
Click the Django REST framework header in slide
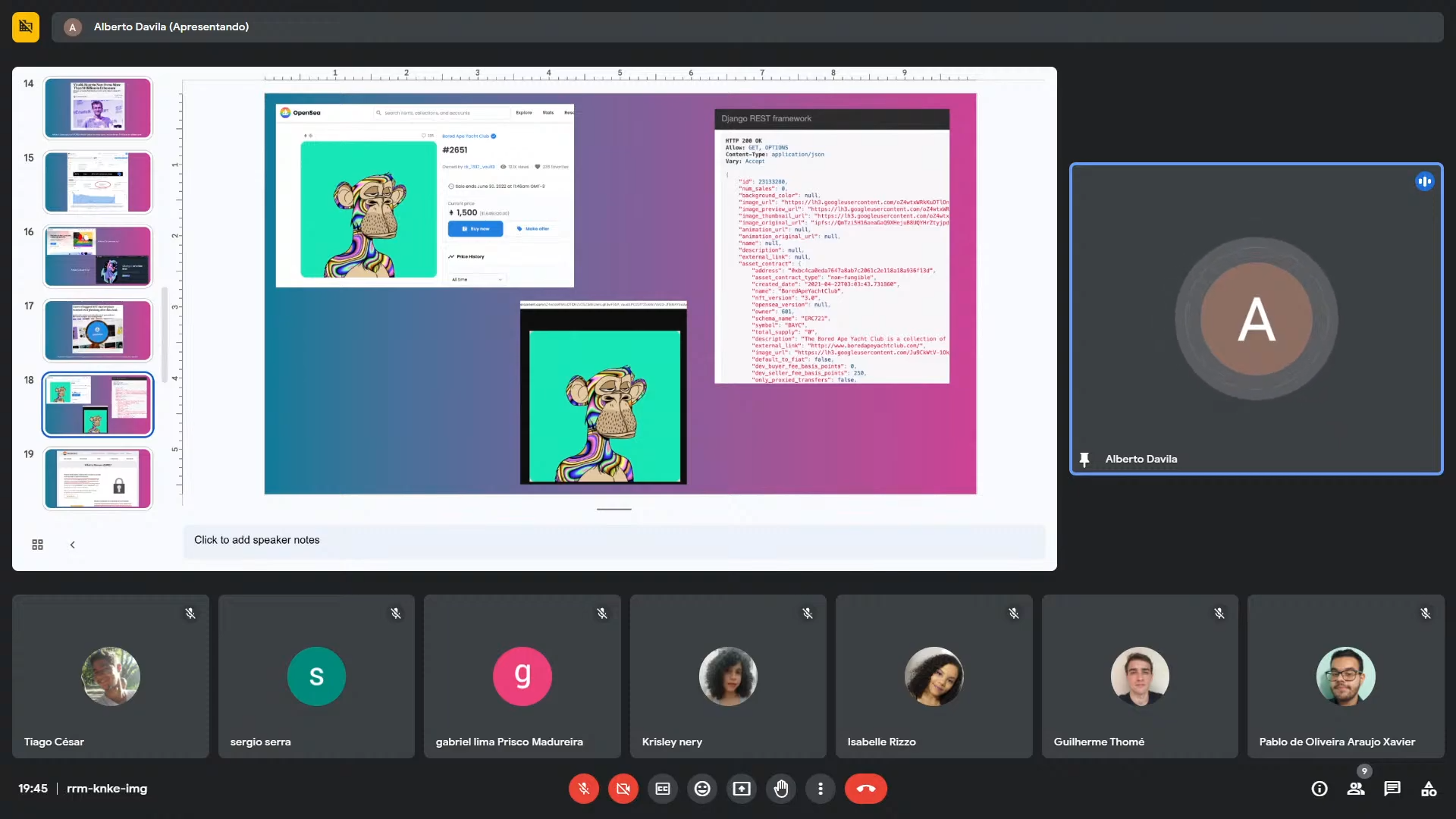point(832,118)
